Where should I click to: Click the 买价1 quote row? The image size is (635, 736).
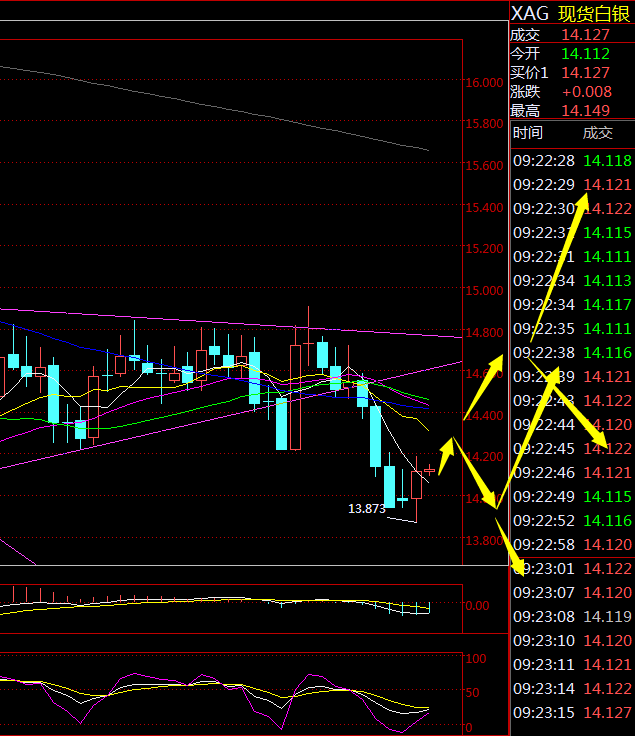571,73
